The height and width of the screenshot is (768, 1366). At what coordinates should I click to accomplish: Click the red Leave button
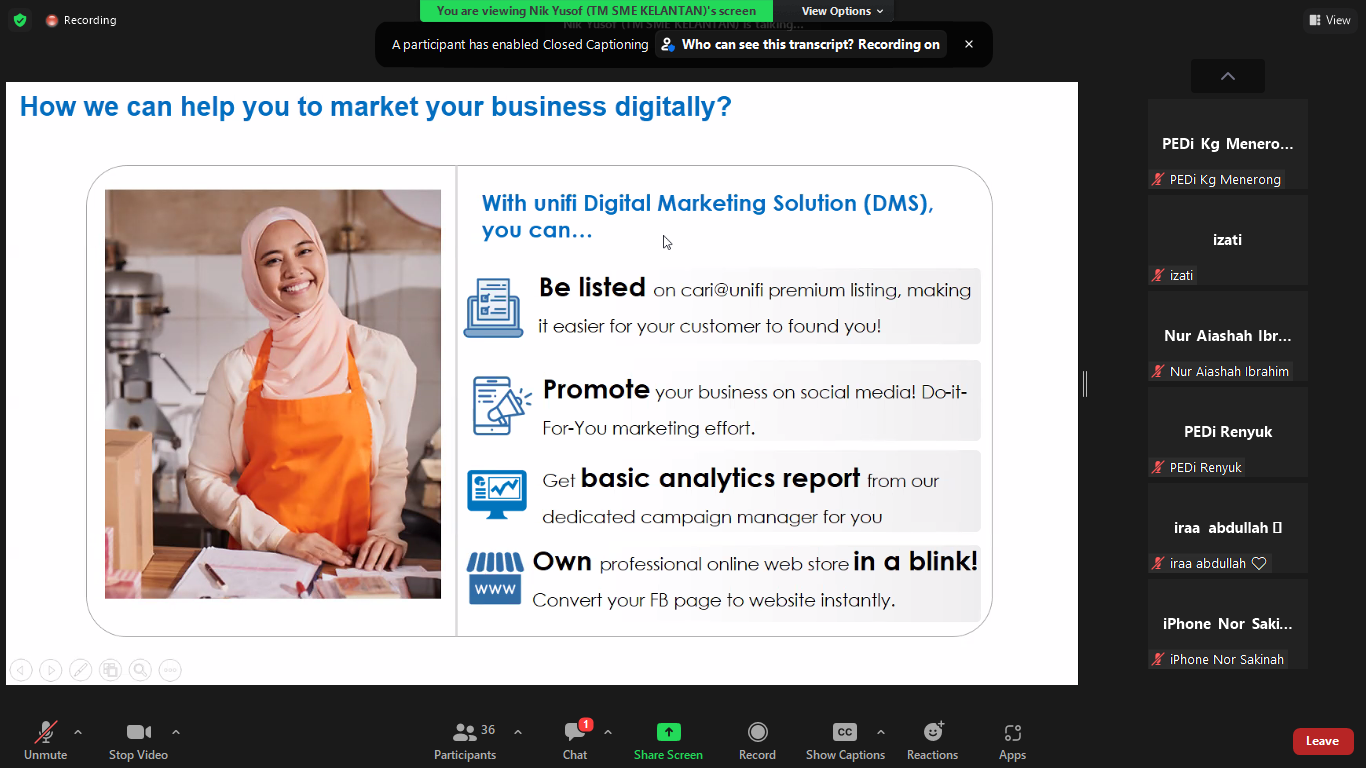coord(1322,741)
